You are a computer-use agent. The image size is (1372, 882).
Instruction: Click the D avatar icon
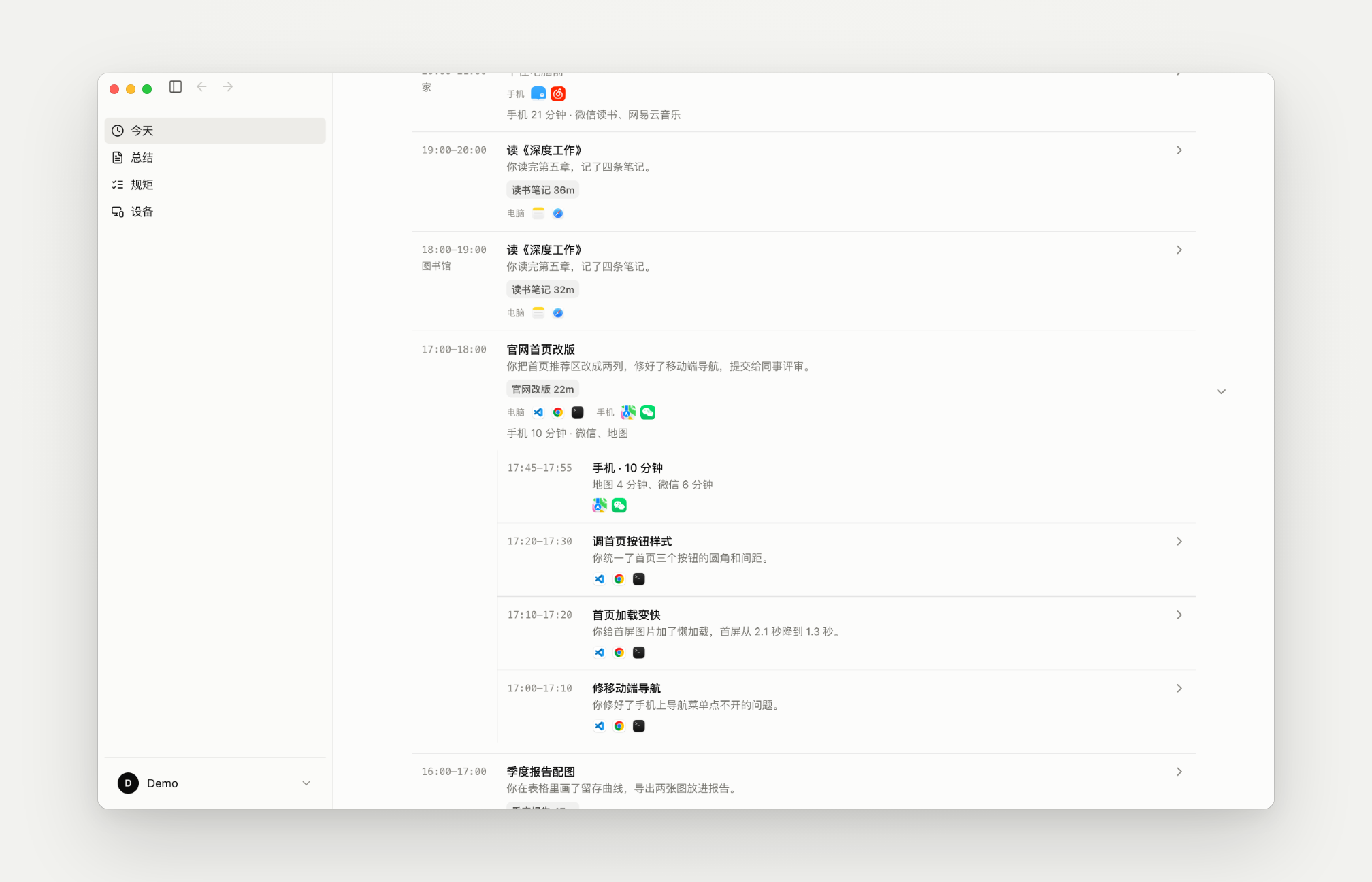pyautogui.click(x=128, y=783)
